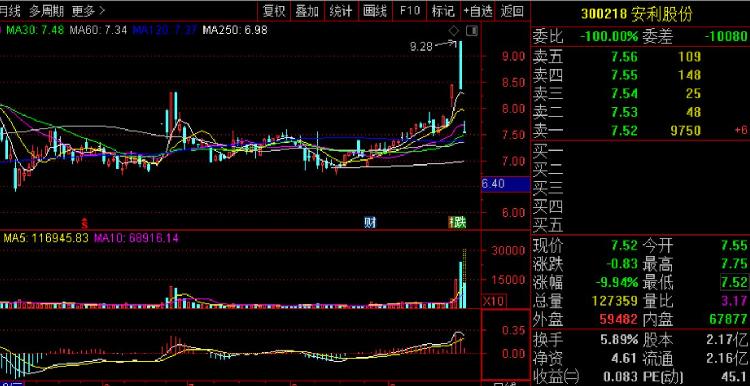The image size is (750, 386).
Task: Click the blue MA120 indicator label
Action: pyautogui.click(x=164, y=31)
